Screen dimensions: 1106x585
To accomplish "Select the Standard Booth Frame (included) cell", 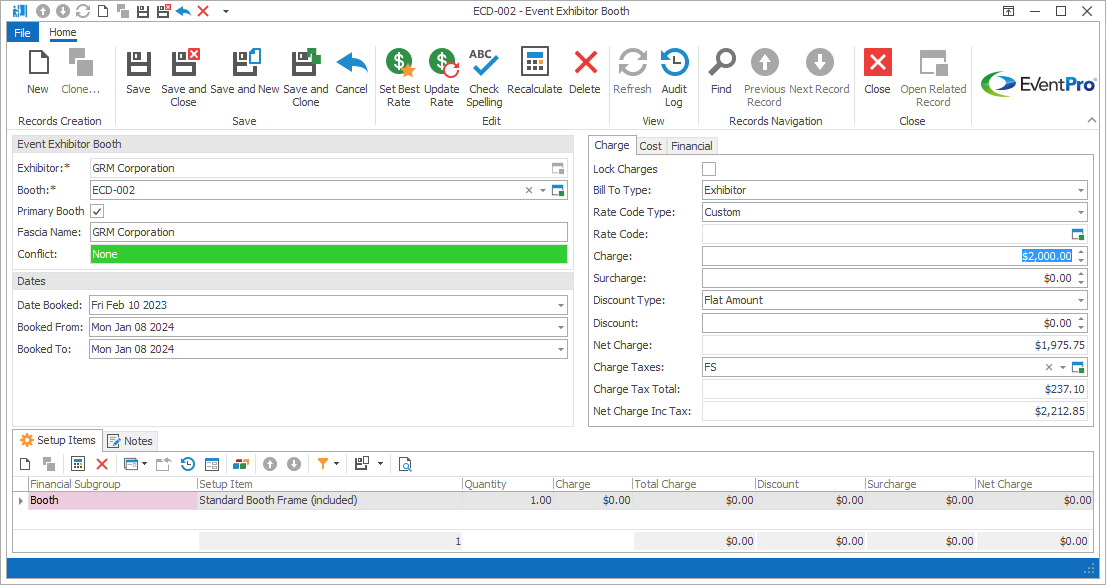I will tap(329, 500).
